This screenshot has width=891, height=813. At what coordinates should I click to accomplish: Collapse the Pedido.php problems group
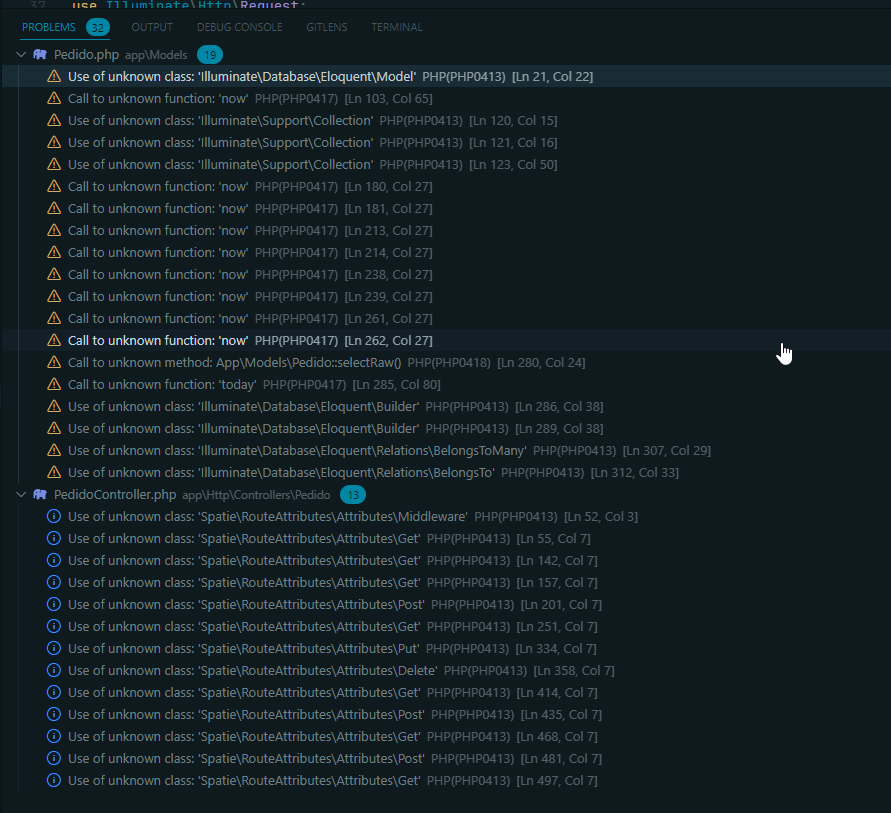coord(21,54)
